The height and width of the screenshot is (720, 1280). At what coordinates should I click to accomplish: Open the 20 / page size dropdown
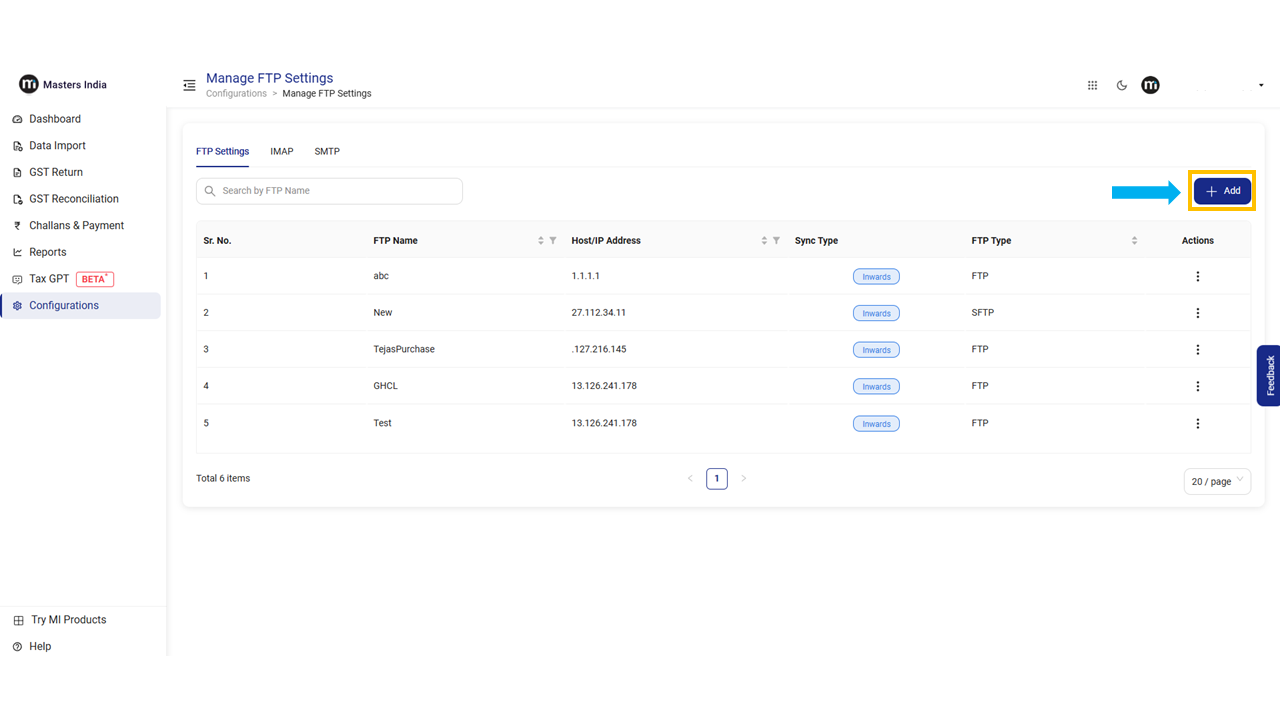[x=1216, y=481]
